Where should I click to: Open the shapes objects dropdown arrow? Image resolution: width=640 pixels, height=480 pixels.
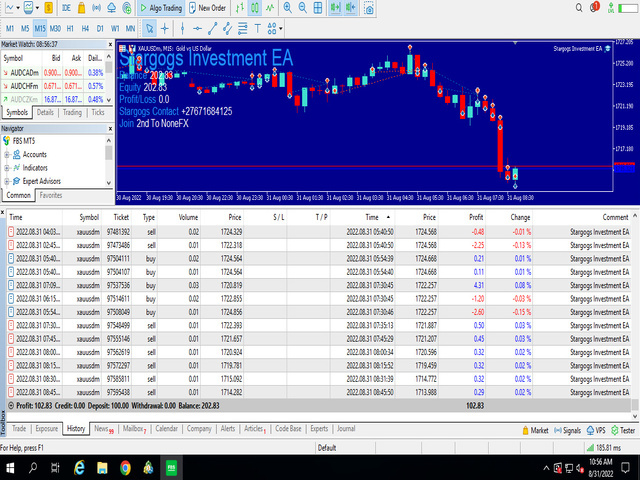click(281, 29)
